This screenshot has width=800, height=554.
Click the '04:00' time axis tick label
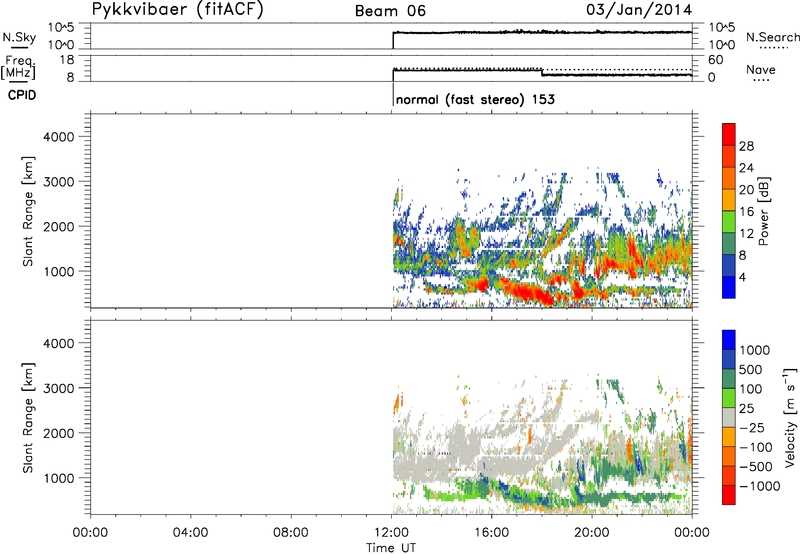coord(191,533)
